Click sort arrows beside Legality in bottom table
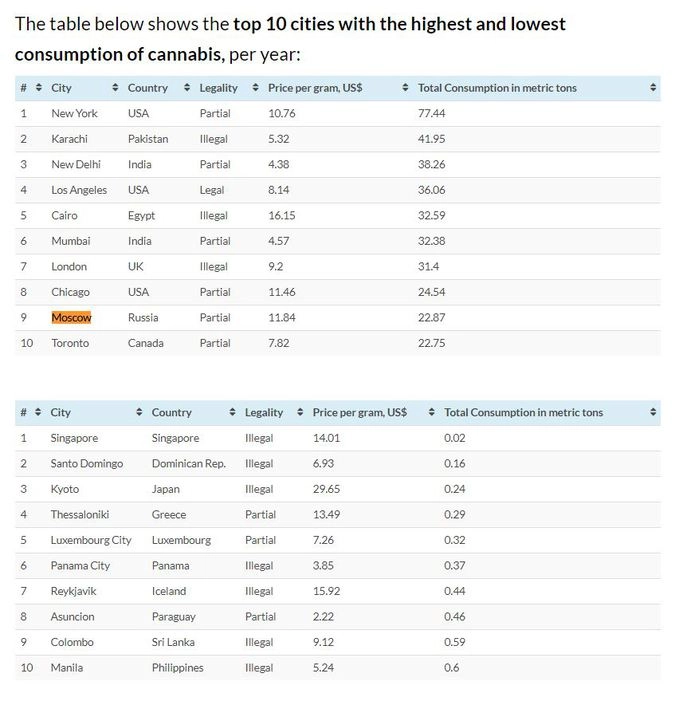 coord(301,412)
